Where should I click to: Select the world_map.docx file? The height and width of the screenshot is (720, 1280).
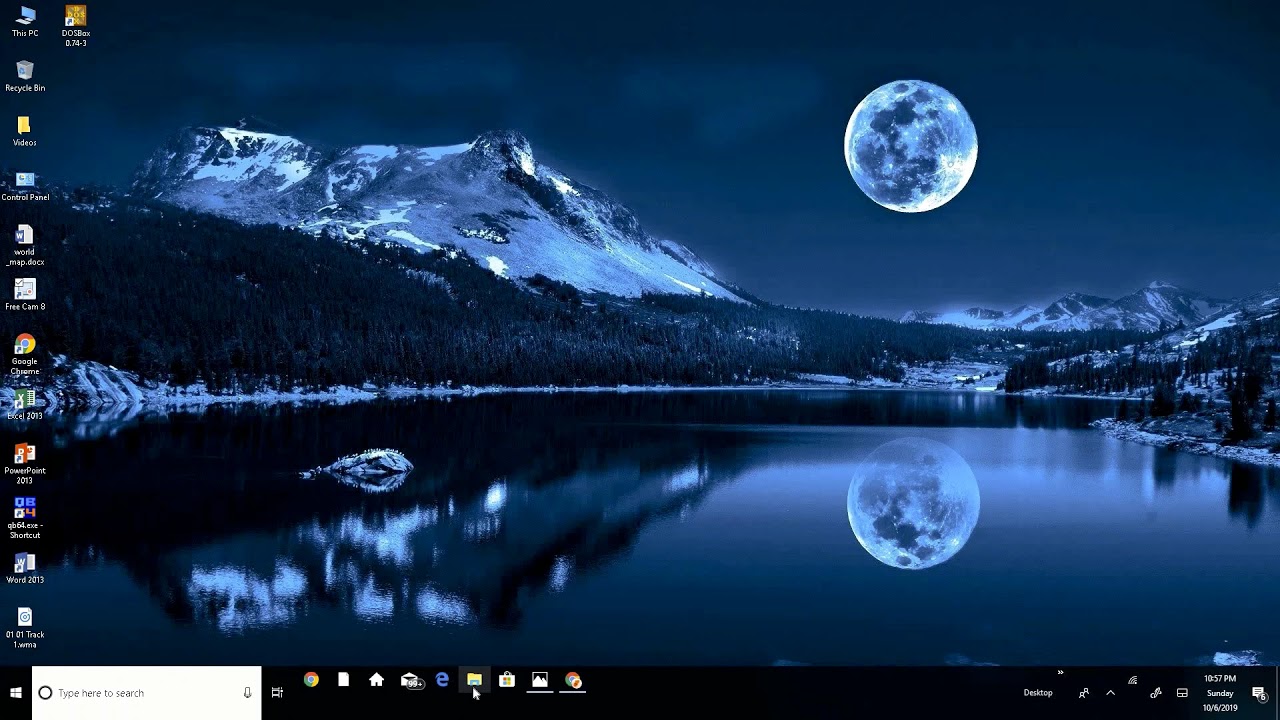tap(25, 245)
